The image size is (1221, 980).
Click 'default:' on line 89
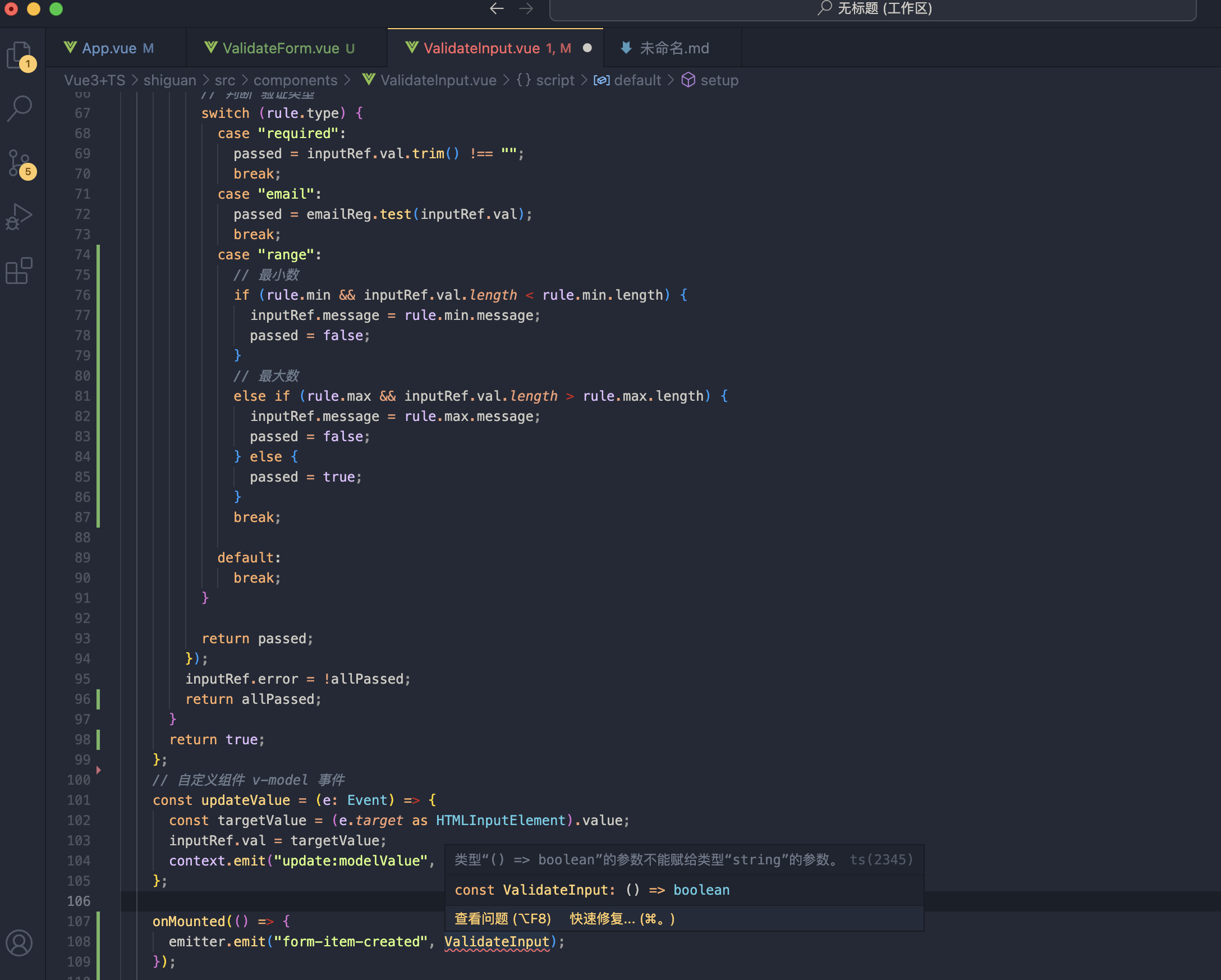tap(249, 558)
